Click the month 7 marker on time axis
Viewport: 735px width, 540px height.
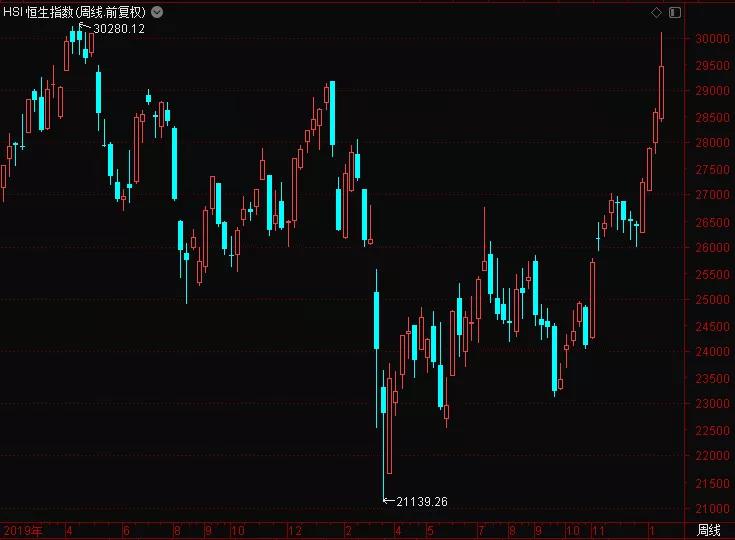pyautogui.click(x=481, y=531)
